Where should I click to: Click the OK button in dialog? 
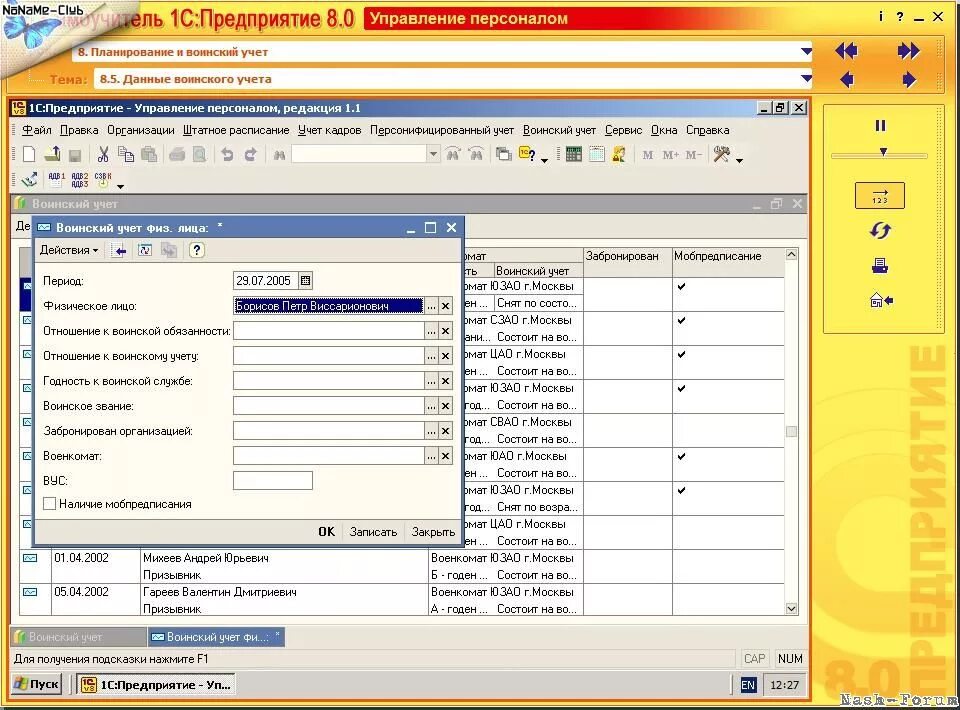click(326, 532)
